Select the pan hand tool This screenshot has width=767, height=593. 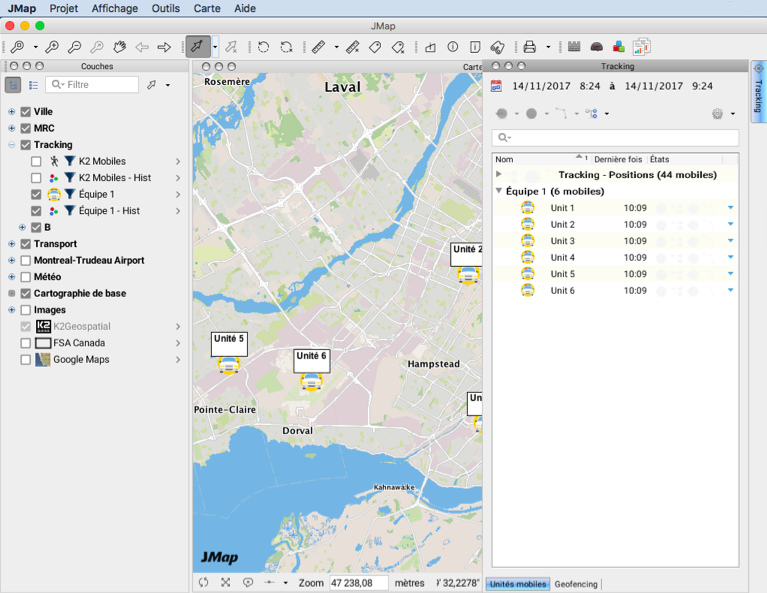[120, 47]
